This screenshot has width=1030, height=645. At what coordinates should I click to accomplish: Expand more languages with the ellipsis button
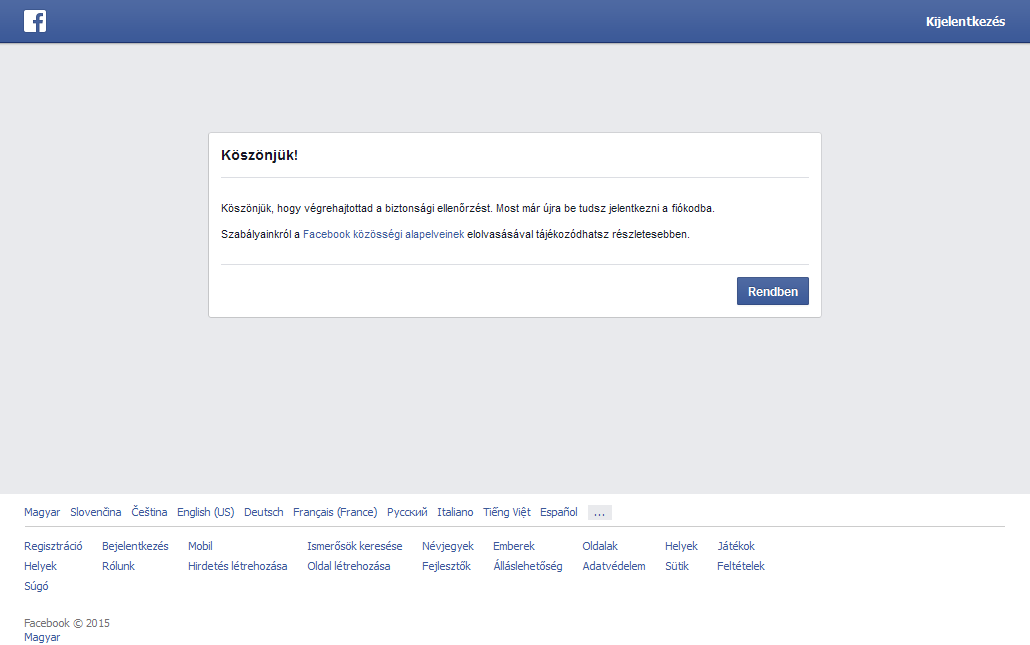click(x=599, y=512)
